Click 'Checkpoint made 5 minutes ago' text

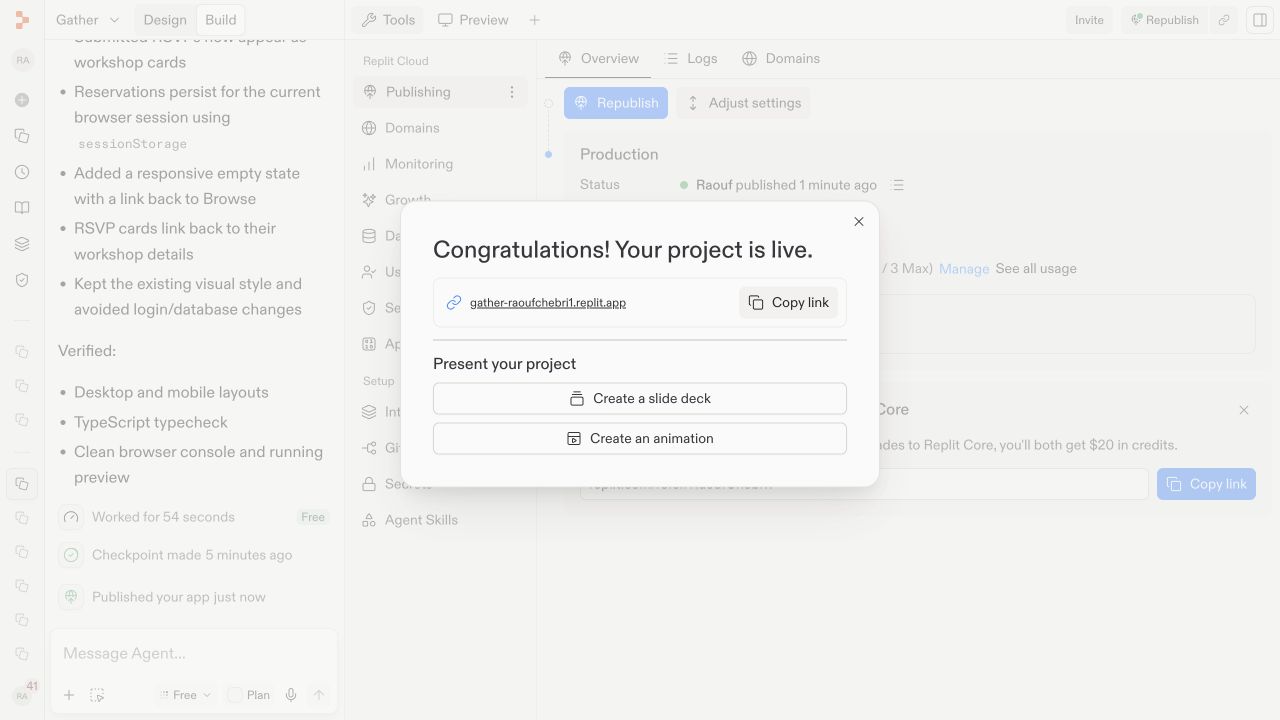pyautogui.click(x=192, y=555)
